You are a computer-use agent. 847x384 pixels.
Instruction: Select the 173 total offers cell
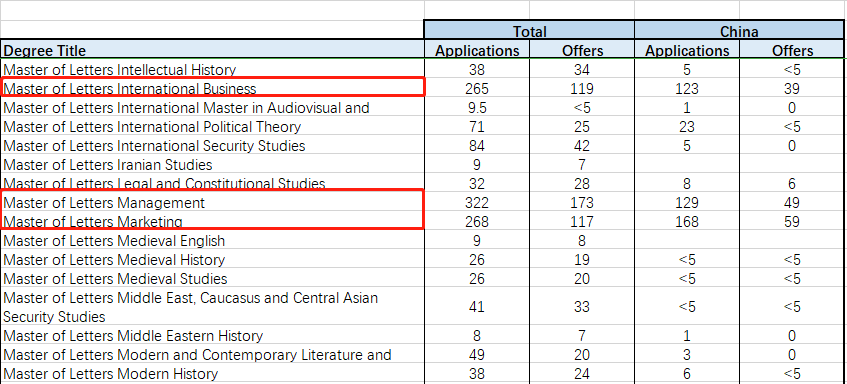click(582, 202)
